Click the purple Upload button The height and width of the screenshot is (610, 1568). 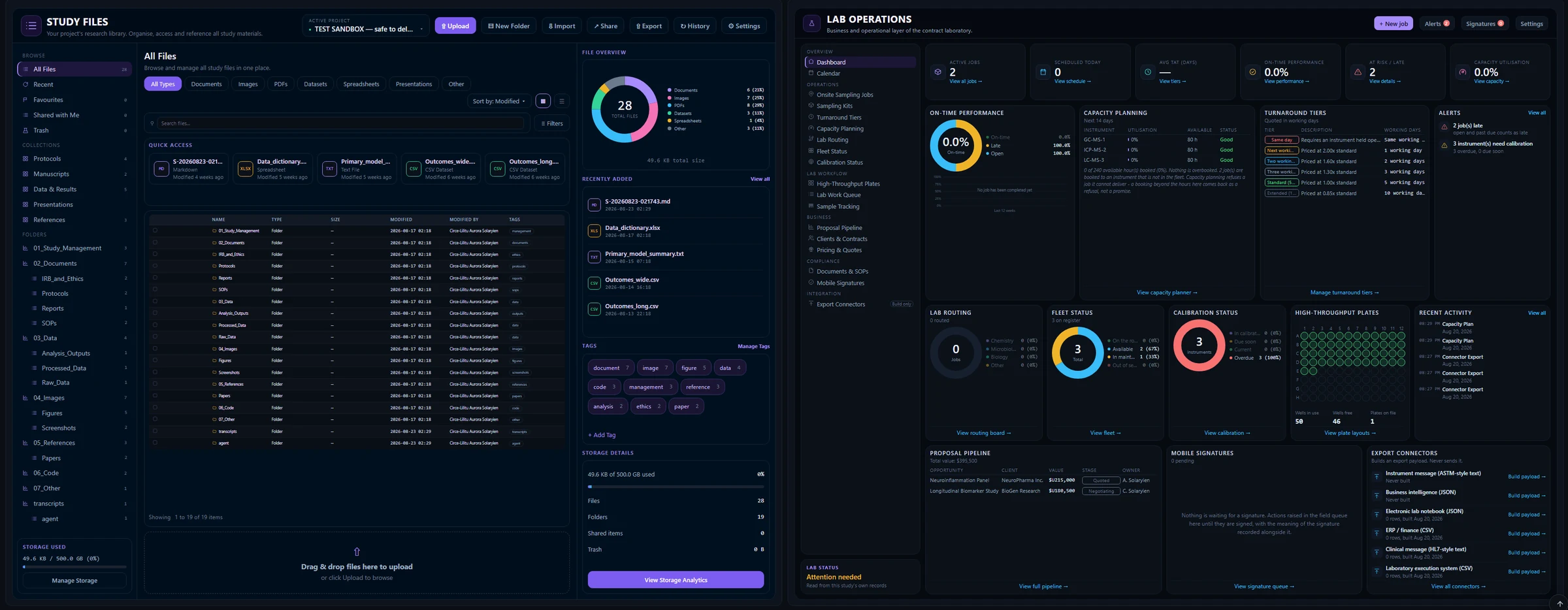455,26
